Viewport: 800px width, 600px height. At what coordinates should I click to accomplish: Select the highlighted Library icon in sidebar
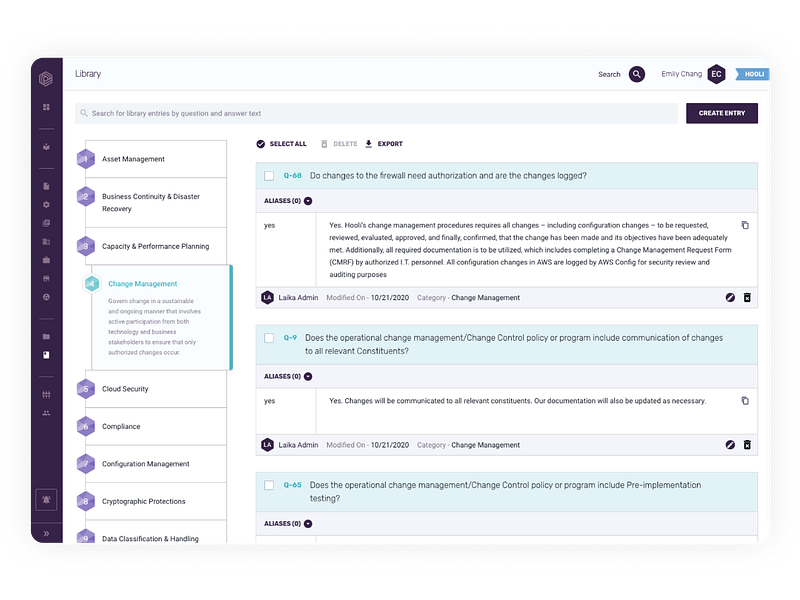[x=46, y=355]
